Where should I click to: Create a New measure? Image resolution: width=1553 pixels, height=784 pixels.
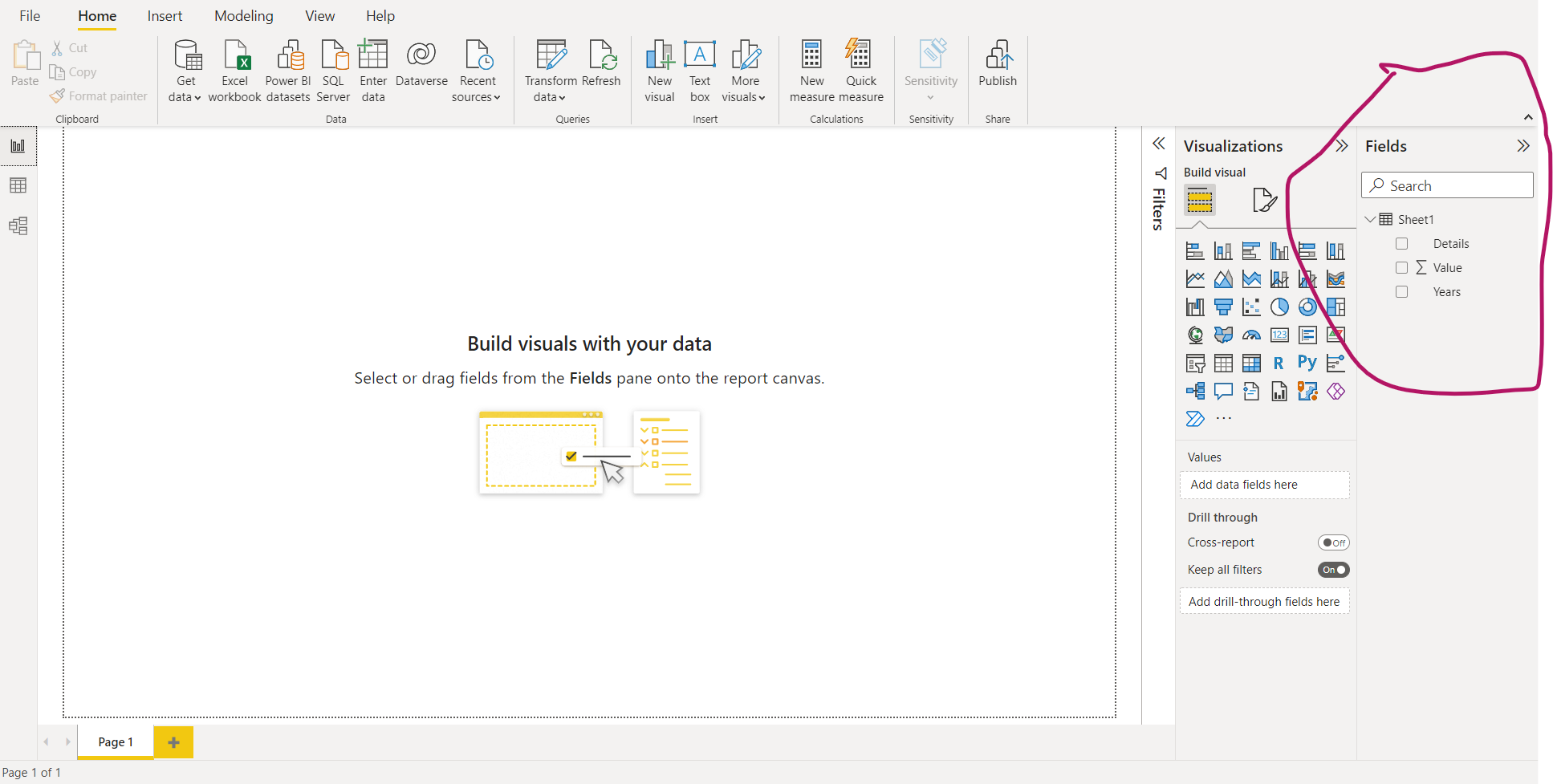point(811,71)
